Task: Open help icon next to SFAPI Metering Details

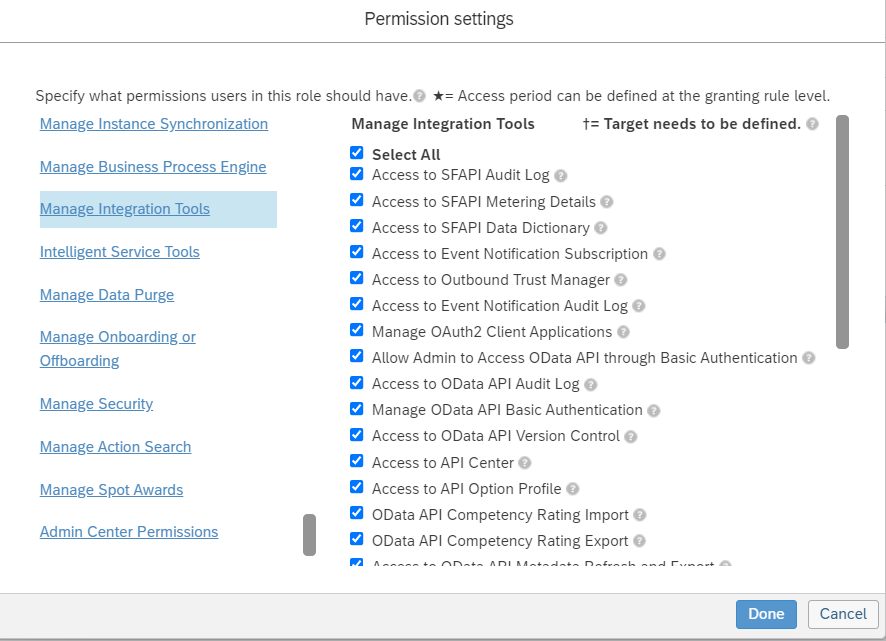Action: pos(607,202)
